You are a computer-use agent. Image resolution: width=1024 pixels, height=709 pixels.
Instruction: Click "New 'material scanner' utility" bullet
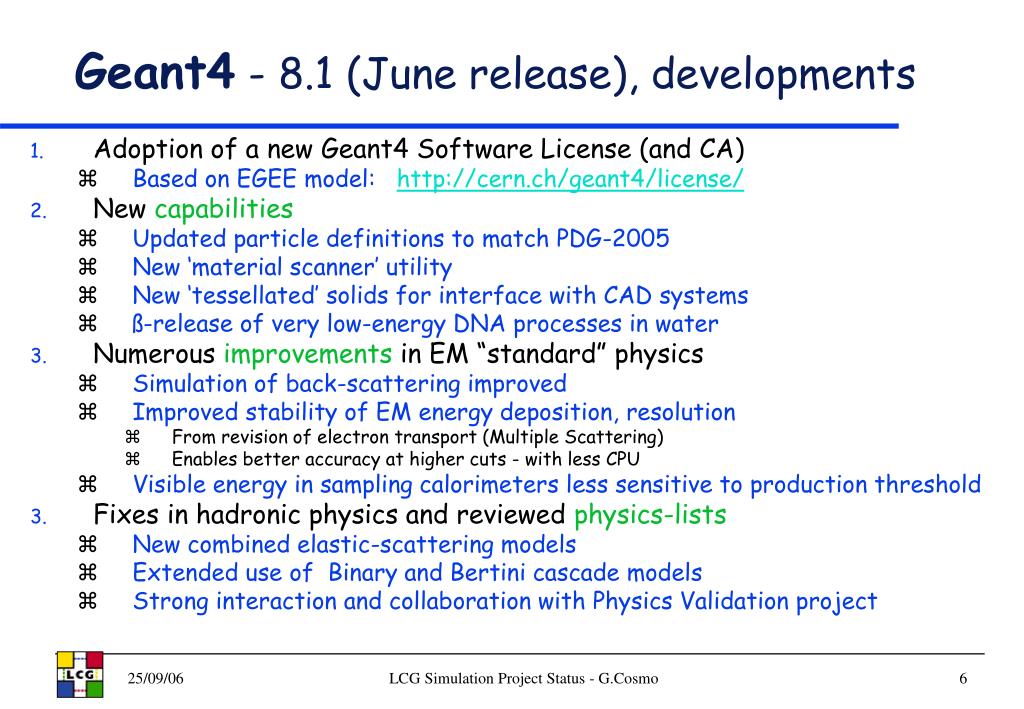292,267
